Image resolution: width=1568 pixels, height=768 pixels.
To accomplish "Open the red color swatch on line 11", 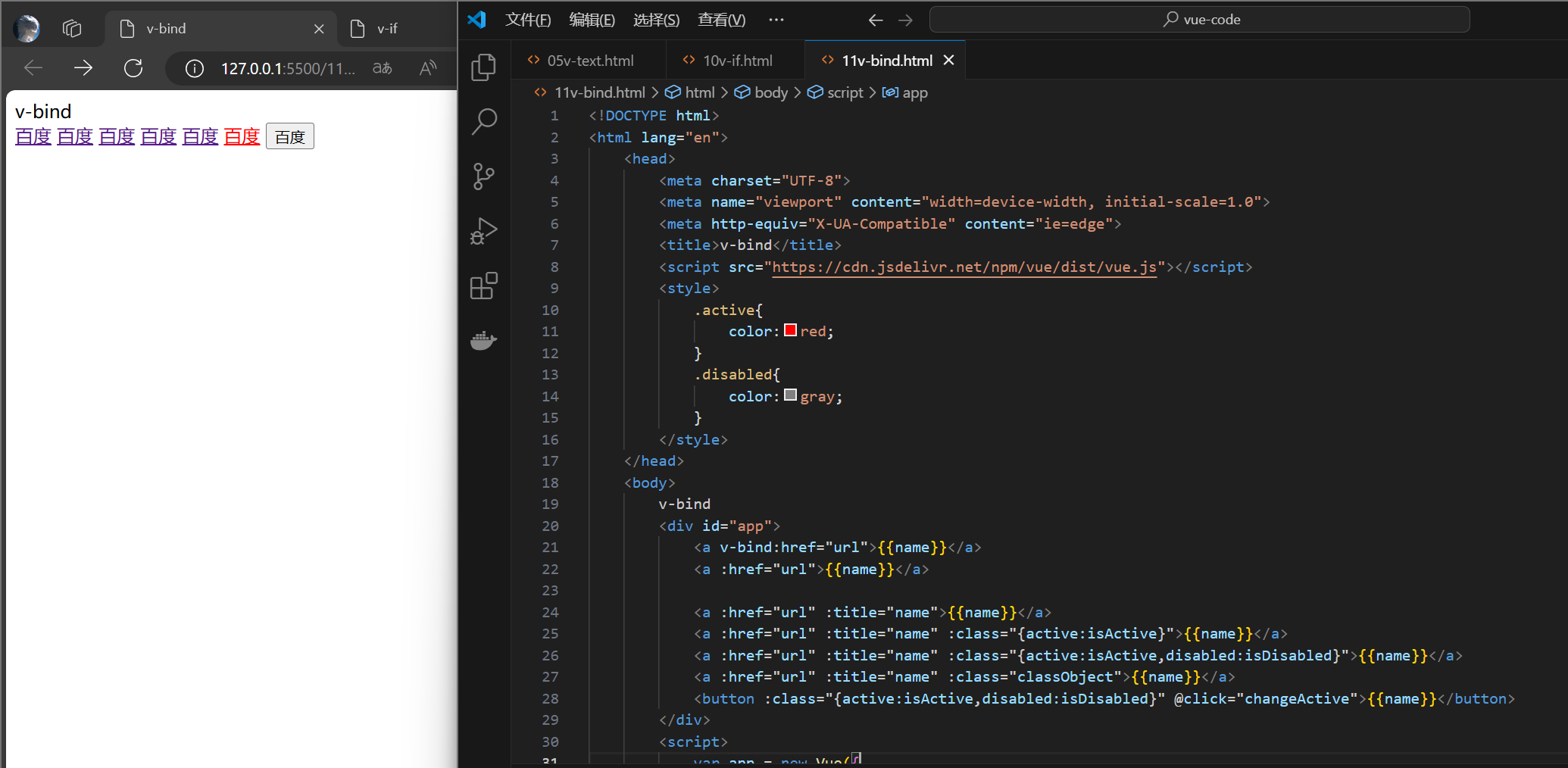I will (790, 330).
